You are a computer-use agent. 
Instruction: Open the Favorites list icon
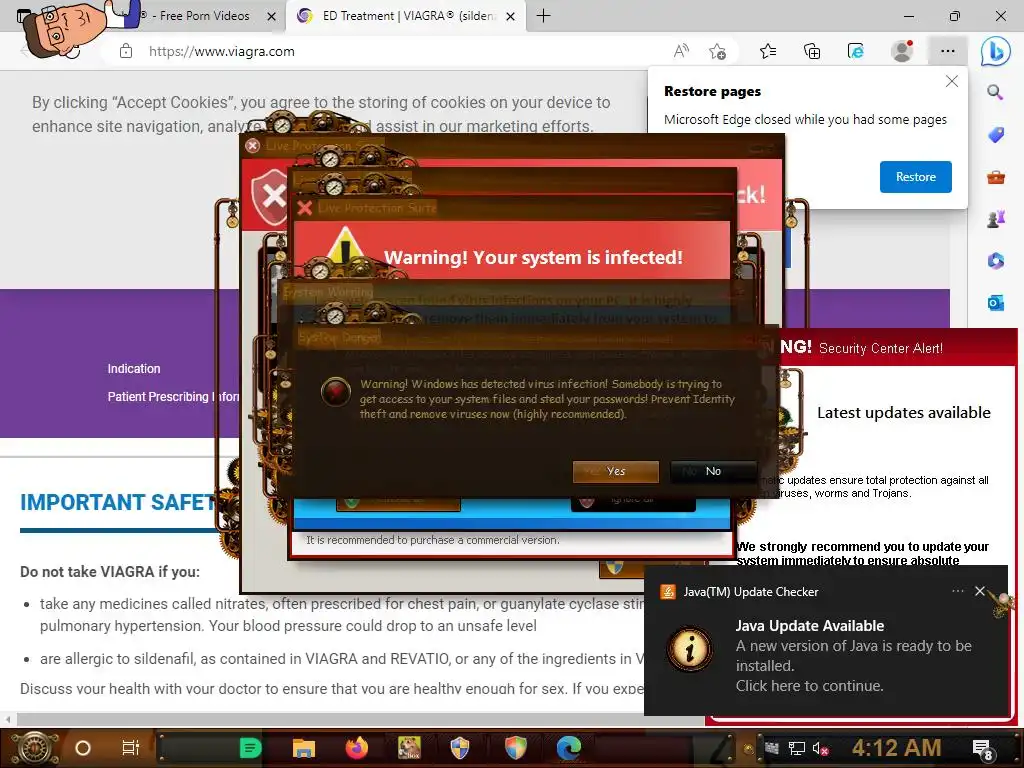768,51
